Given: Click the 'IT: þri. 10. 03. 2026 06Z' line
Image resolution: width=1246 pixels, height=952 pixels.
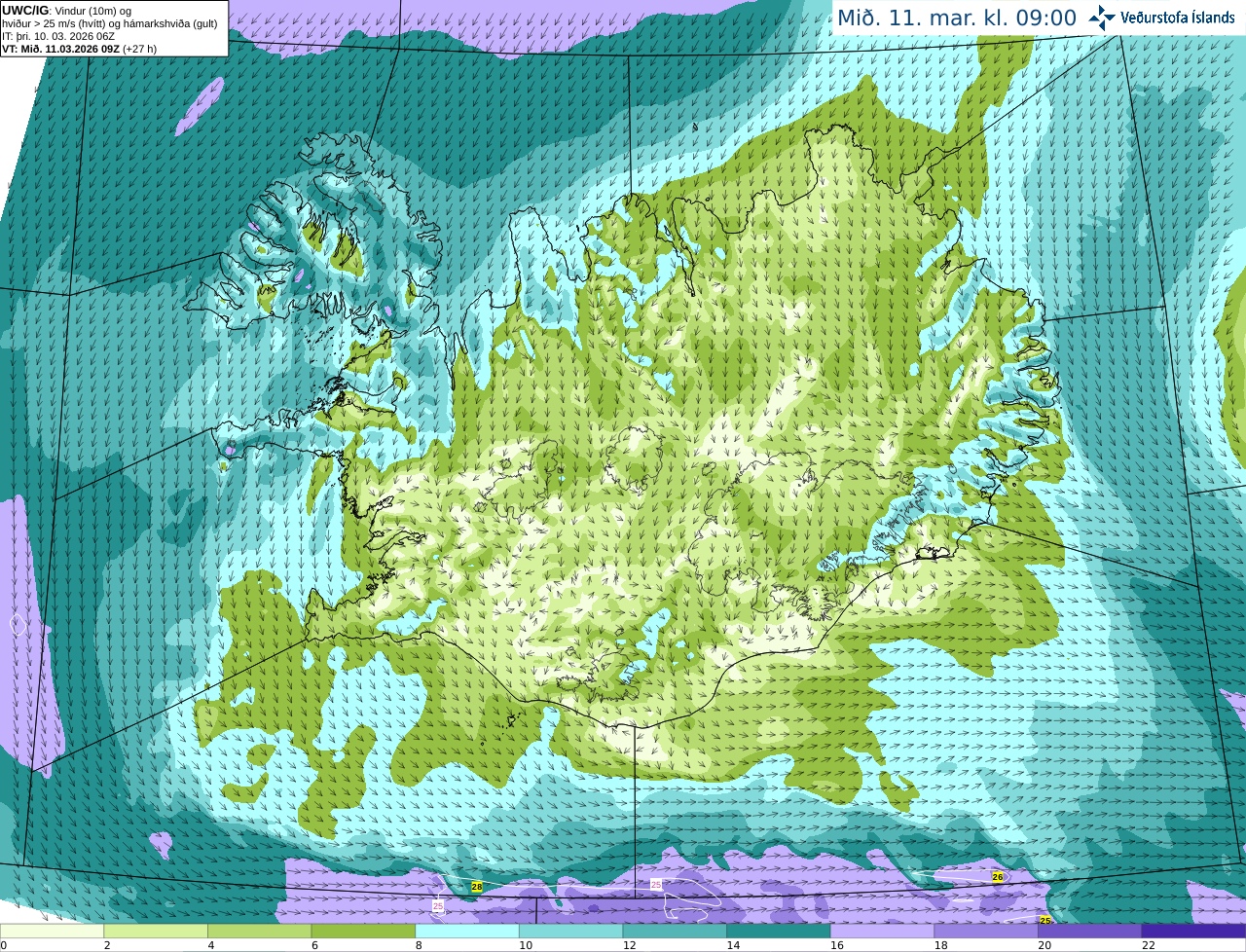Looking at the screenshot, I should pos(58,36).
